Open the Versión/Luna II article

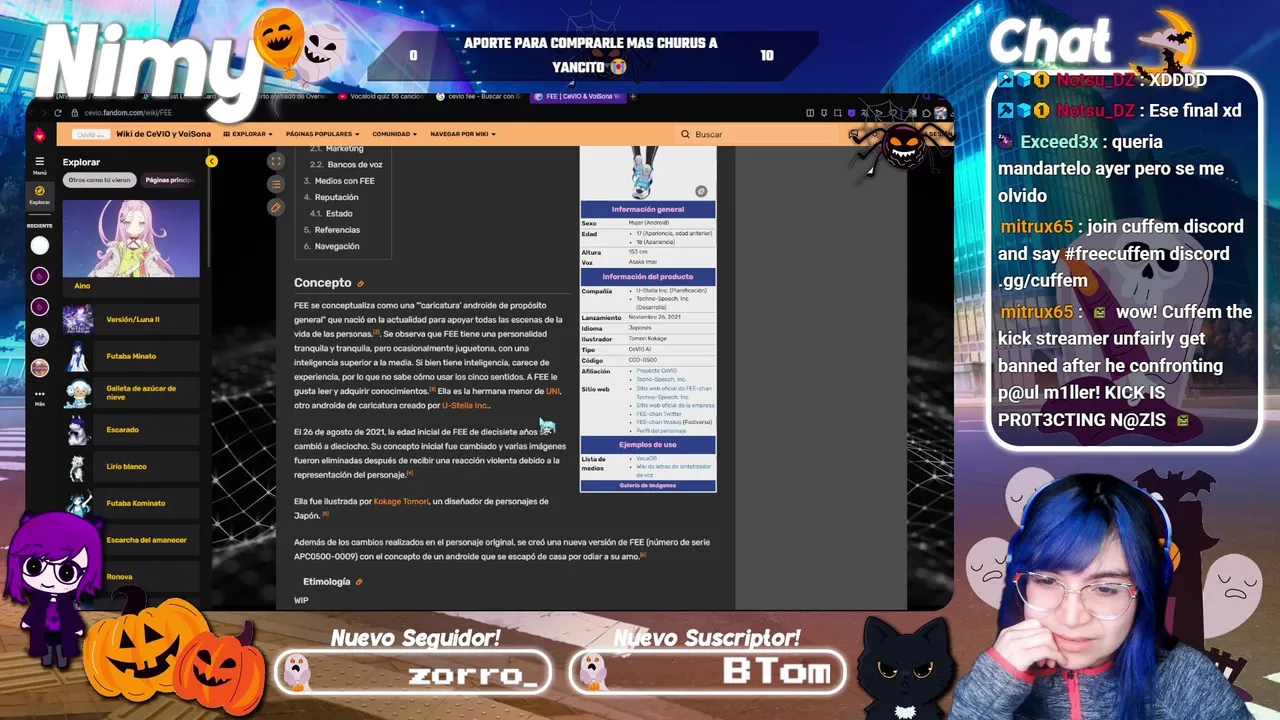point(132,319)
